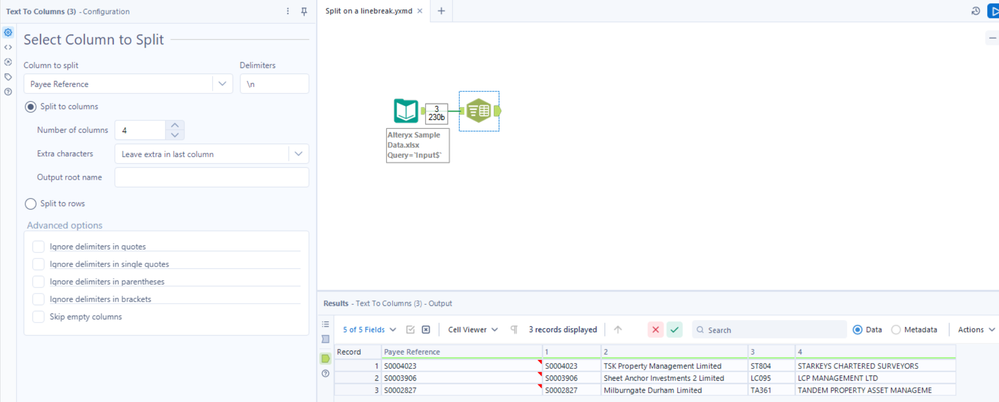Image resolution: width=999 pixels, height=402 pixels.
Task: Expand the 5 of 5 Fields dropdown
Action: click(x=370, y=330)
